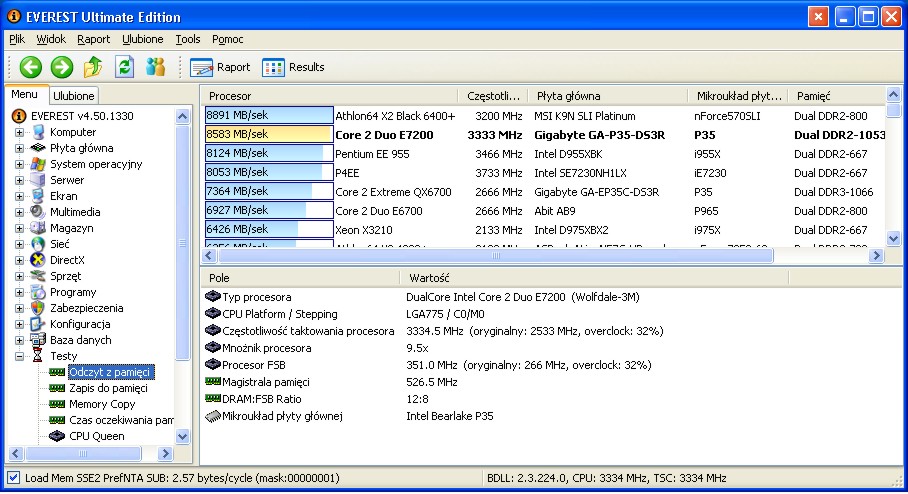Expand the Płyta główna tree node

click(x=20, y=148)
